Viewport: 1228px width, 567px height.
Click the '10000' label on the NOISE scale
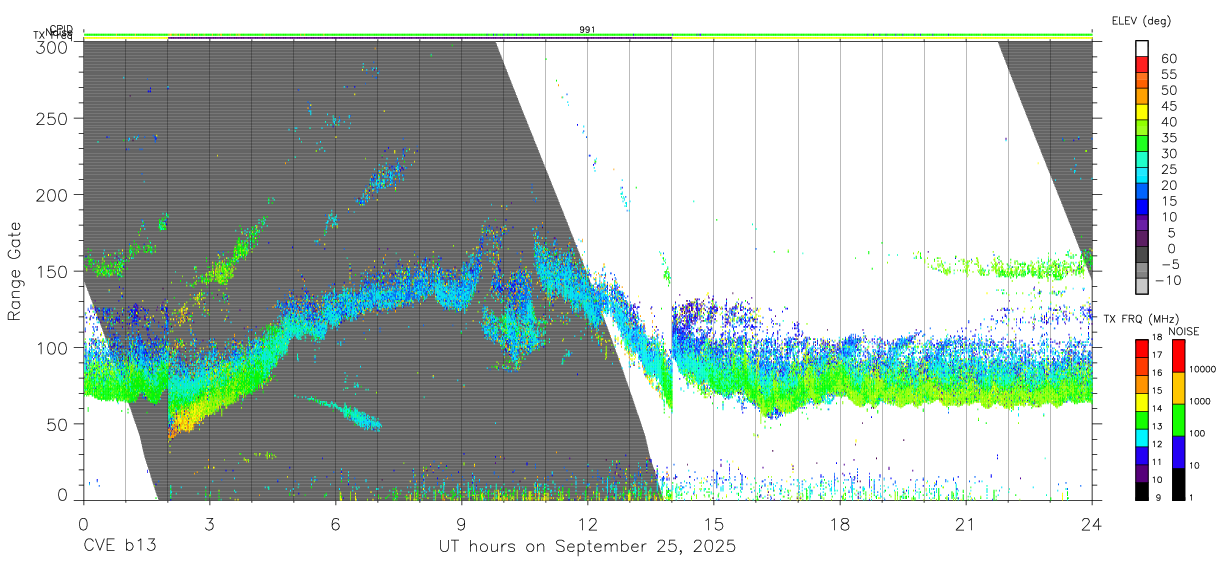pyautogui.click(x=1203, y=369)
